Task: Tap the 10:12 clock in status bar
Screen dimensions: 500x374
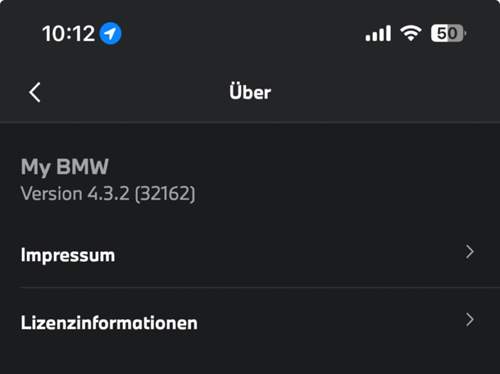Action: coord(68,34)
